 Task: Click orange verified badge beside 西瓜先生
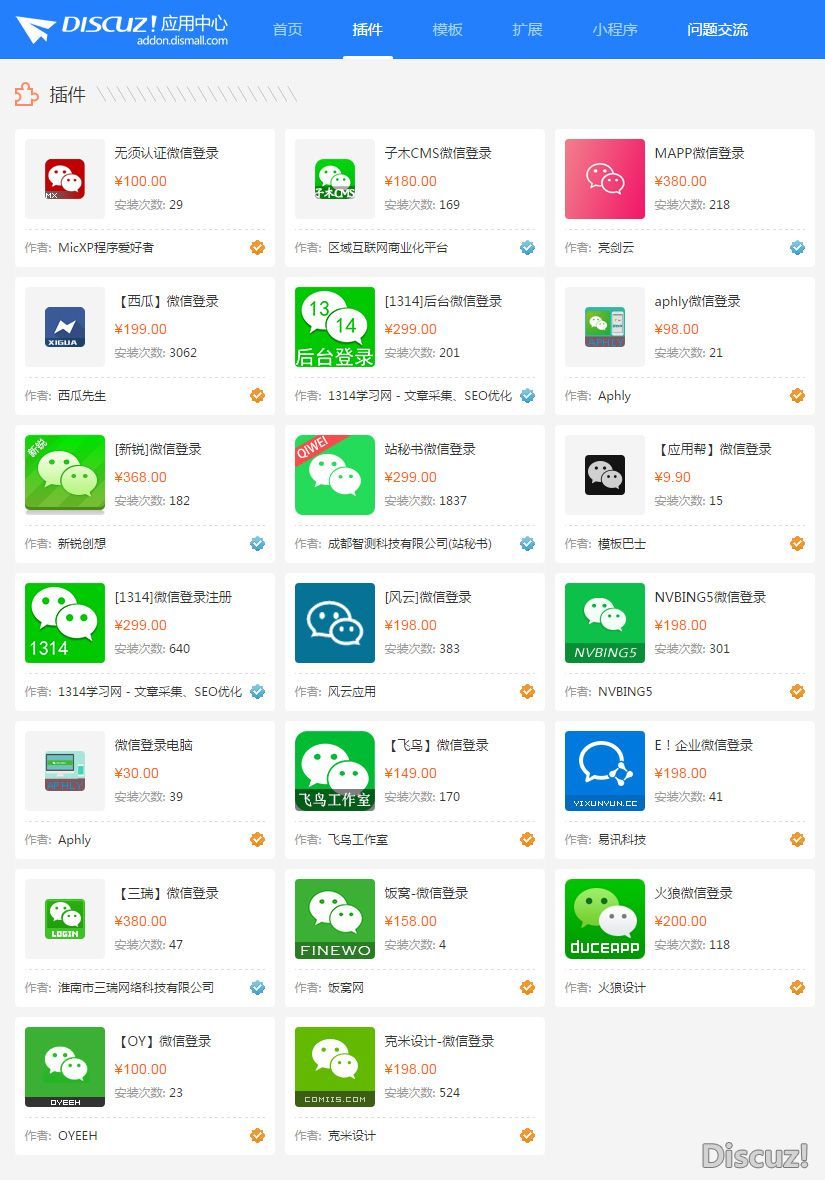pyautogui.click(x=257, y=396)
